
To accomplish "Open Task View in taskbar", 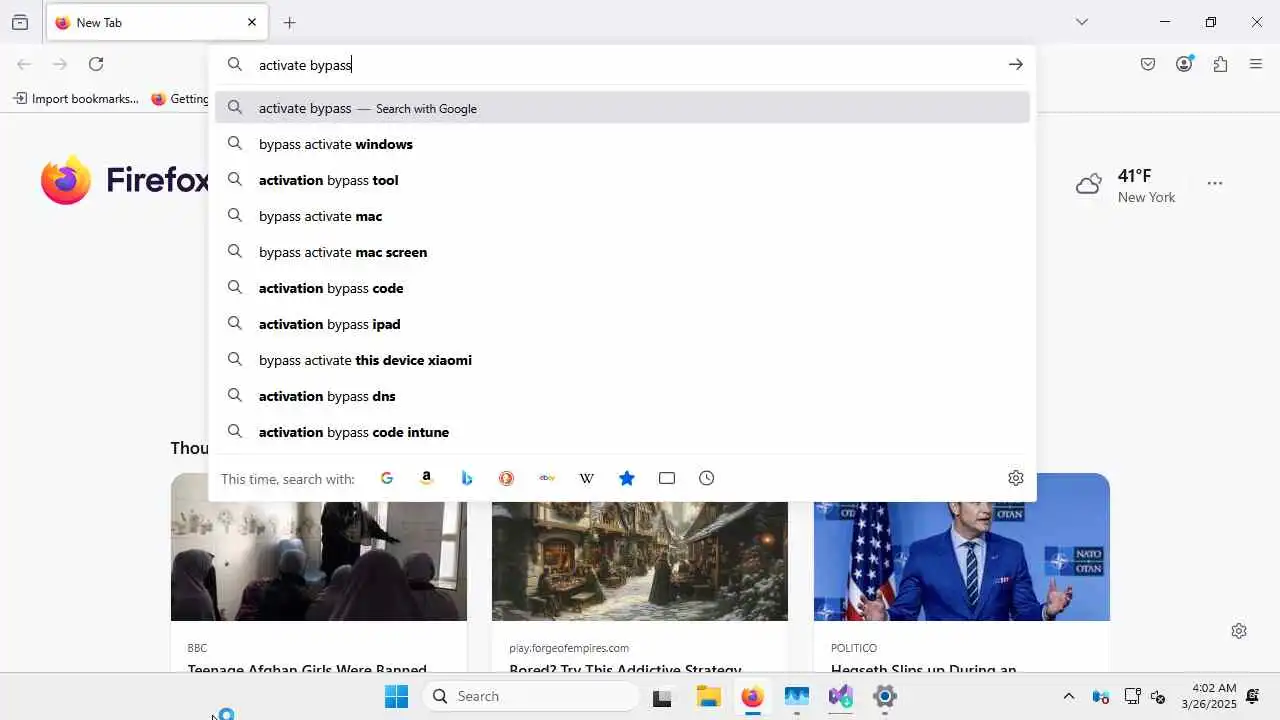I will (x=662, y=697).
